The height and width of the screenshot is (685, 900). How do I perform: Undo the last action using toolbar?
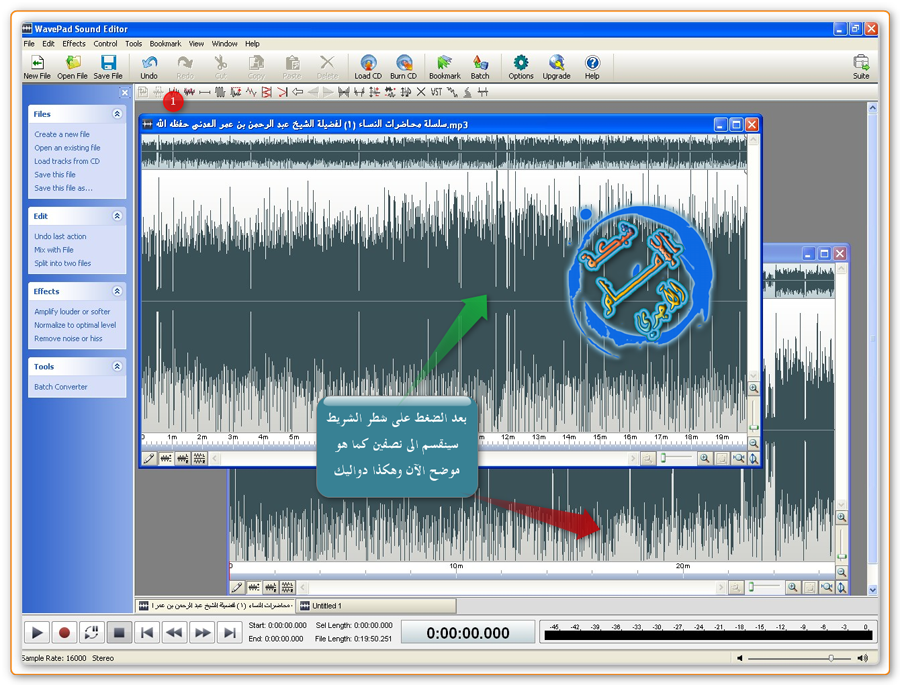(149, 67)
